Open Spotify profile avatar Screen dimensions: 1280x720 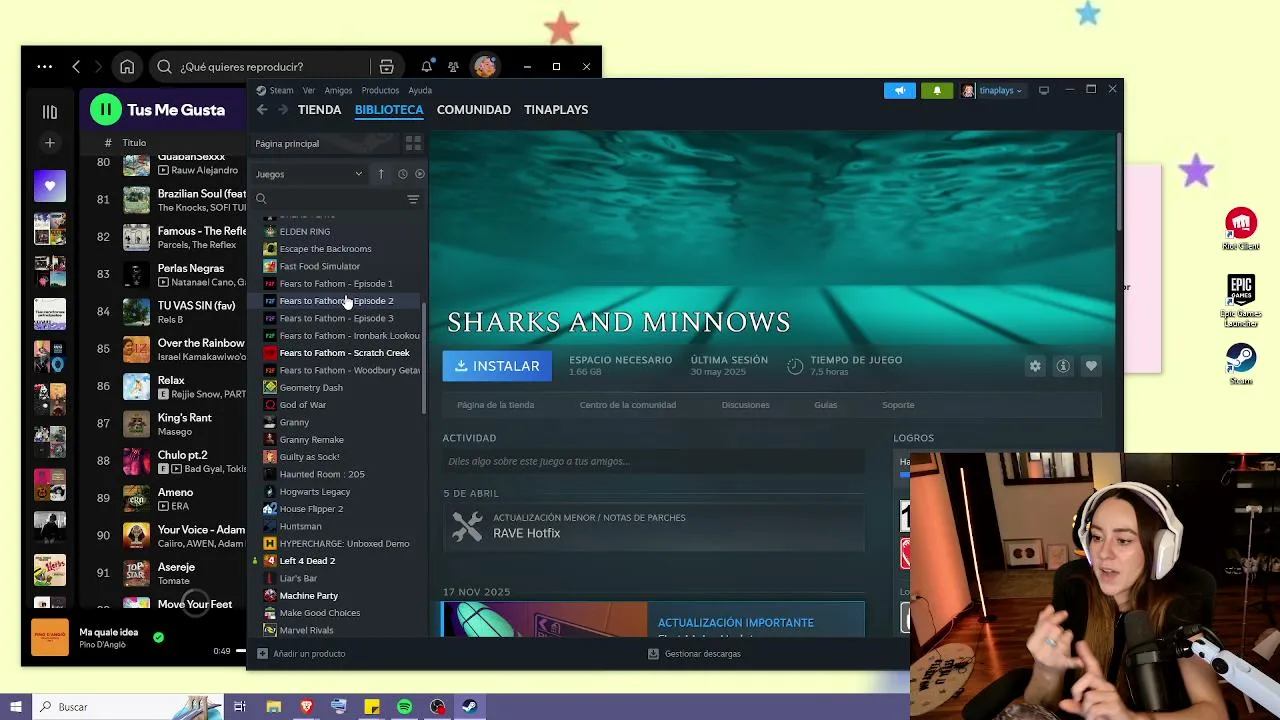[x=485, y=67]
